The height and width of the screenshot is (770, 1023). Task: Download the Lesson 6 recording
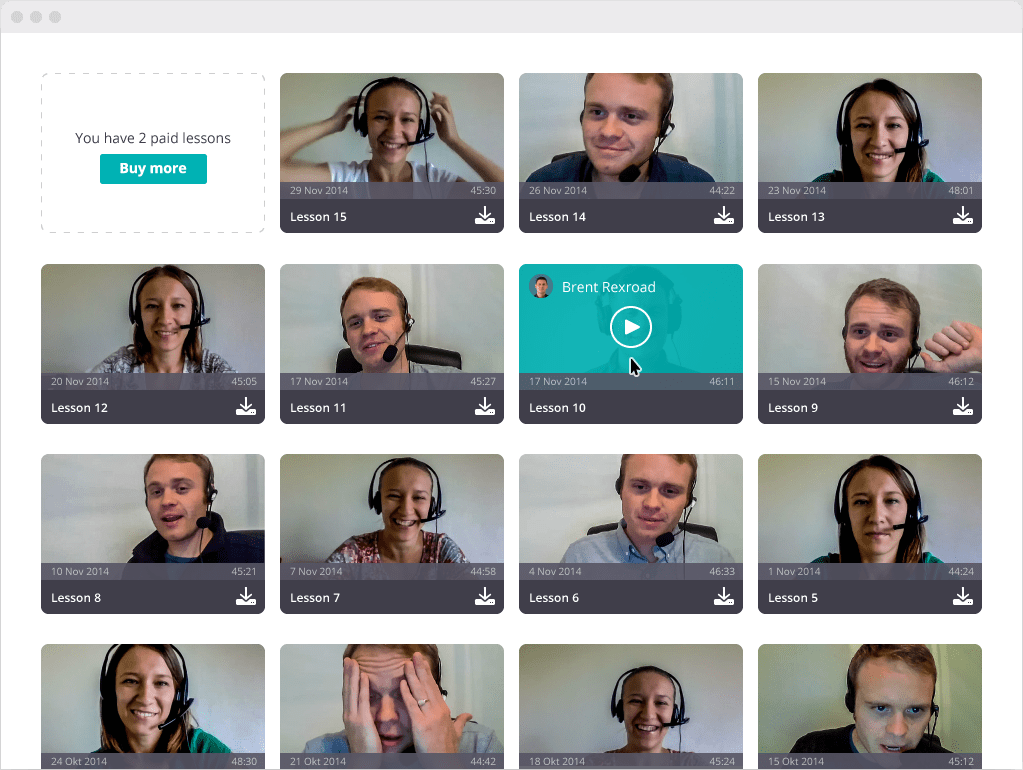724,597
